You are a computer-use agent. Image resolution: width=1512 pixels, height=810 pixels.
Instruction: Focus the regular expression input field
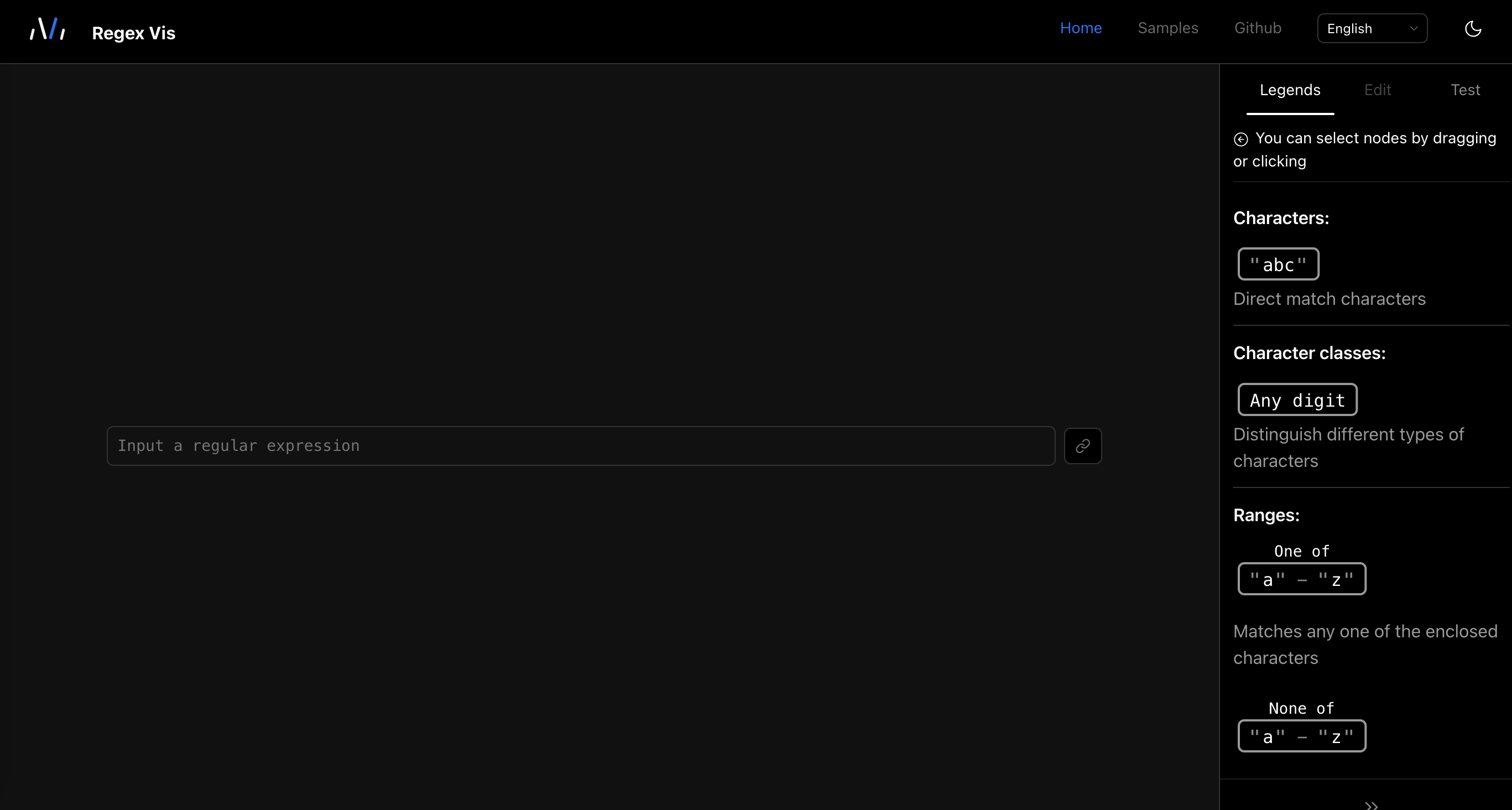(581, 446)
